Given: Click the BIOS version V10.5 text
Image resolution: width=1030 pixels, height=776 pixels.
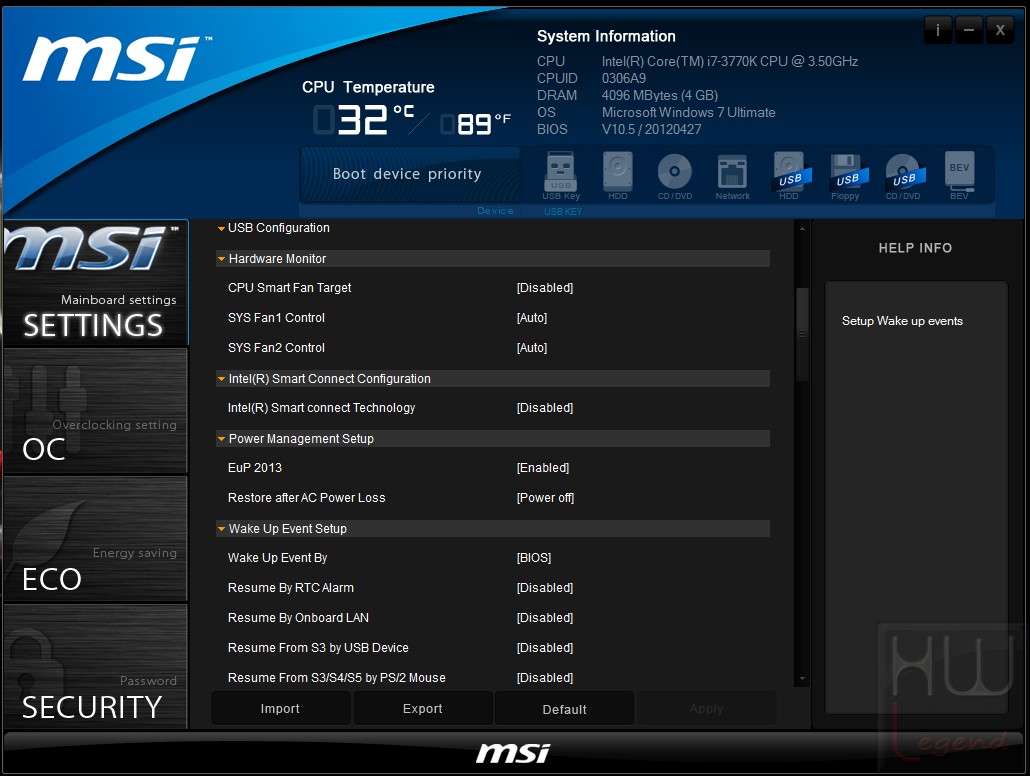Looking at the screenshot, I should pos(651,129).
